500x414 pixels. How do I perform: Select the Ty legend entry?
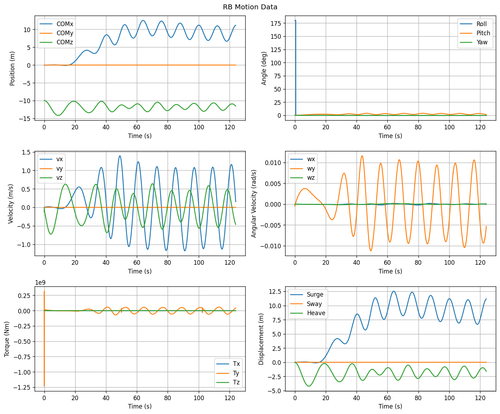click(x=228, y=373)
